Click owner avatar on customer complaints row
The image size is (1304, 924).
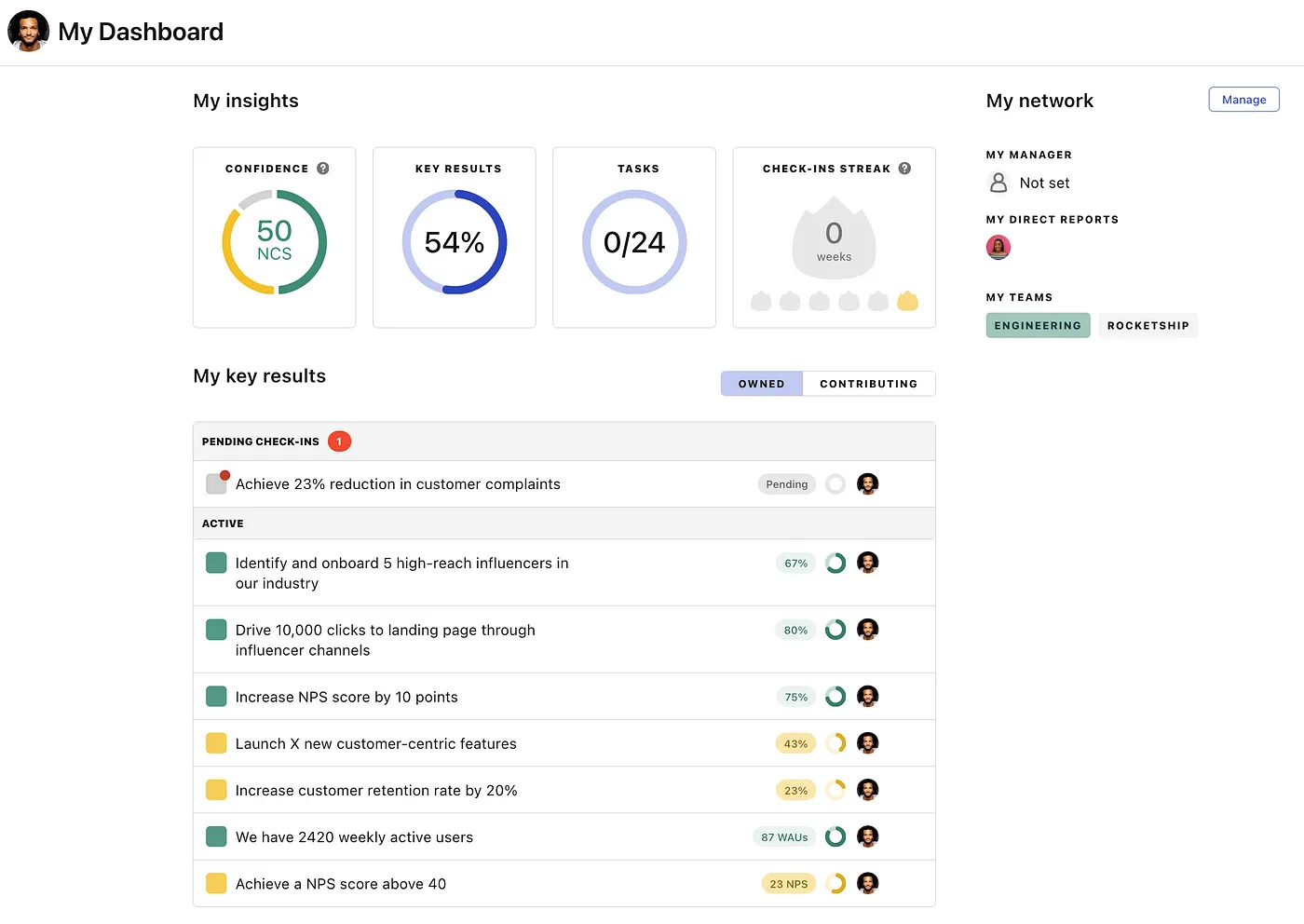pos(867,483)
